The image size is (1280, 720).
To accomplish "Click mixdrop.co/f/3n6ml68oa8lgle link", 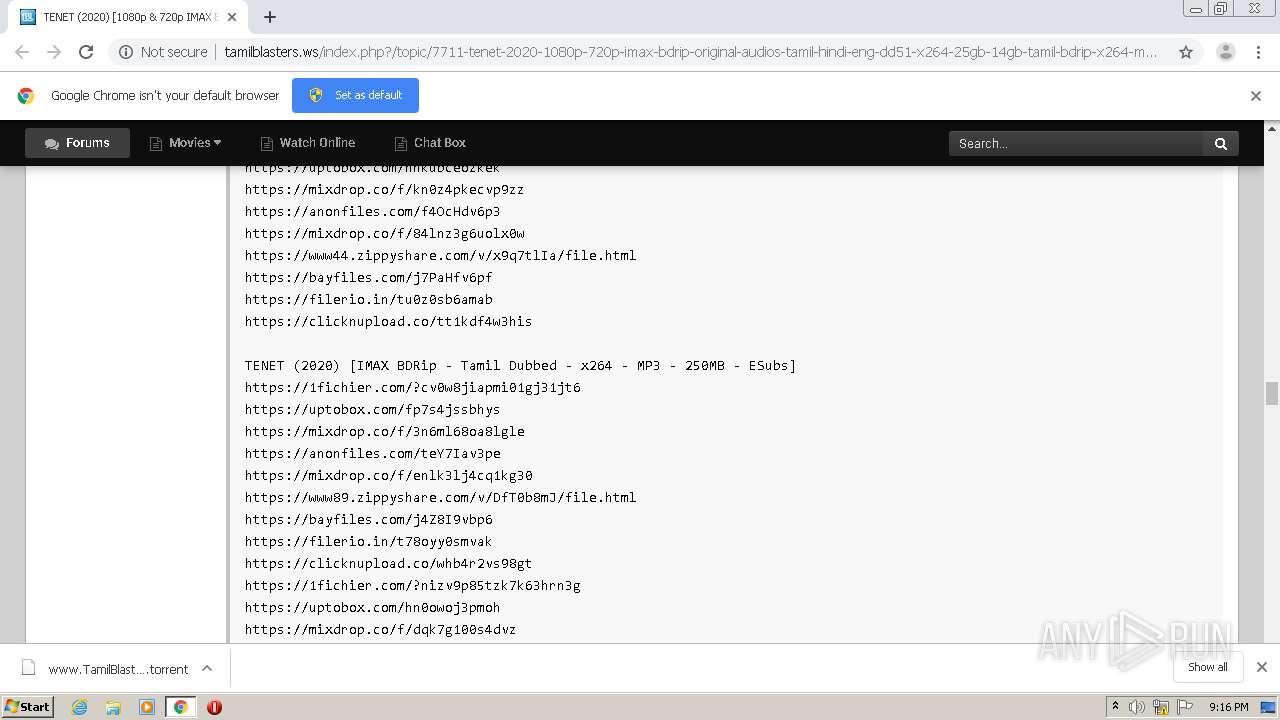I will pos(384,431).
